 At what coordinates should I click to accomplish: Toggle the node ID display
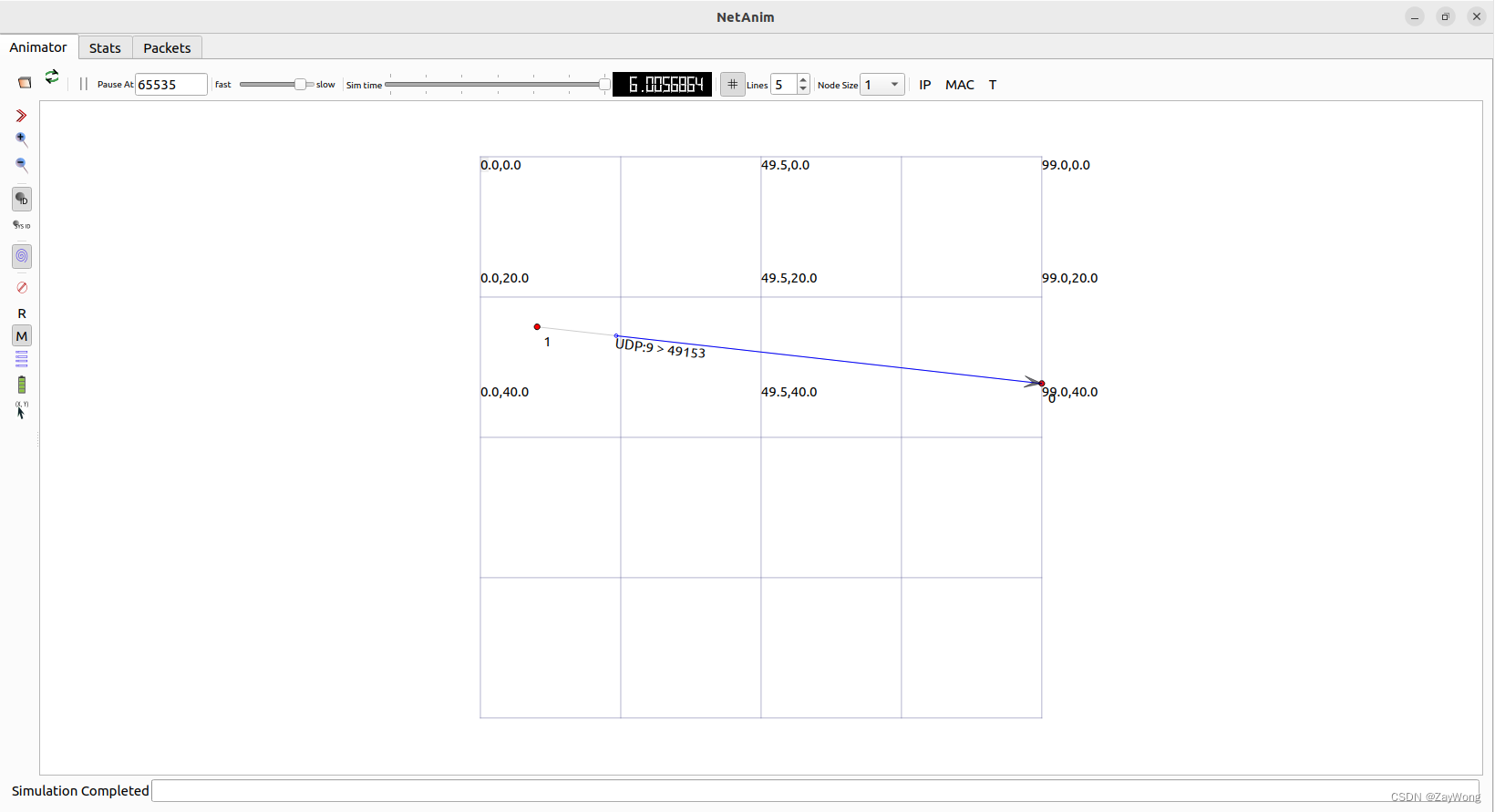pyautogui.click(x=22, y=199)
